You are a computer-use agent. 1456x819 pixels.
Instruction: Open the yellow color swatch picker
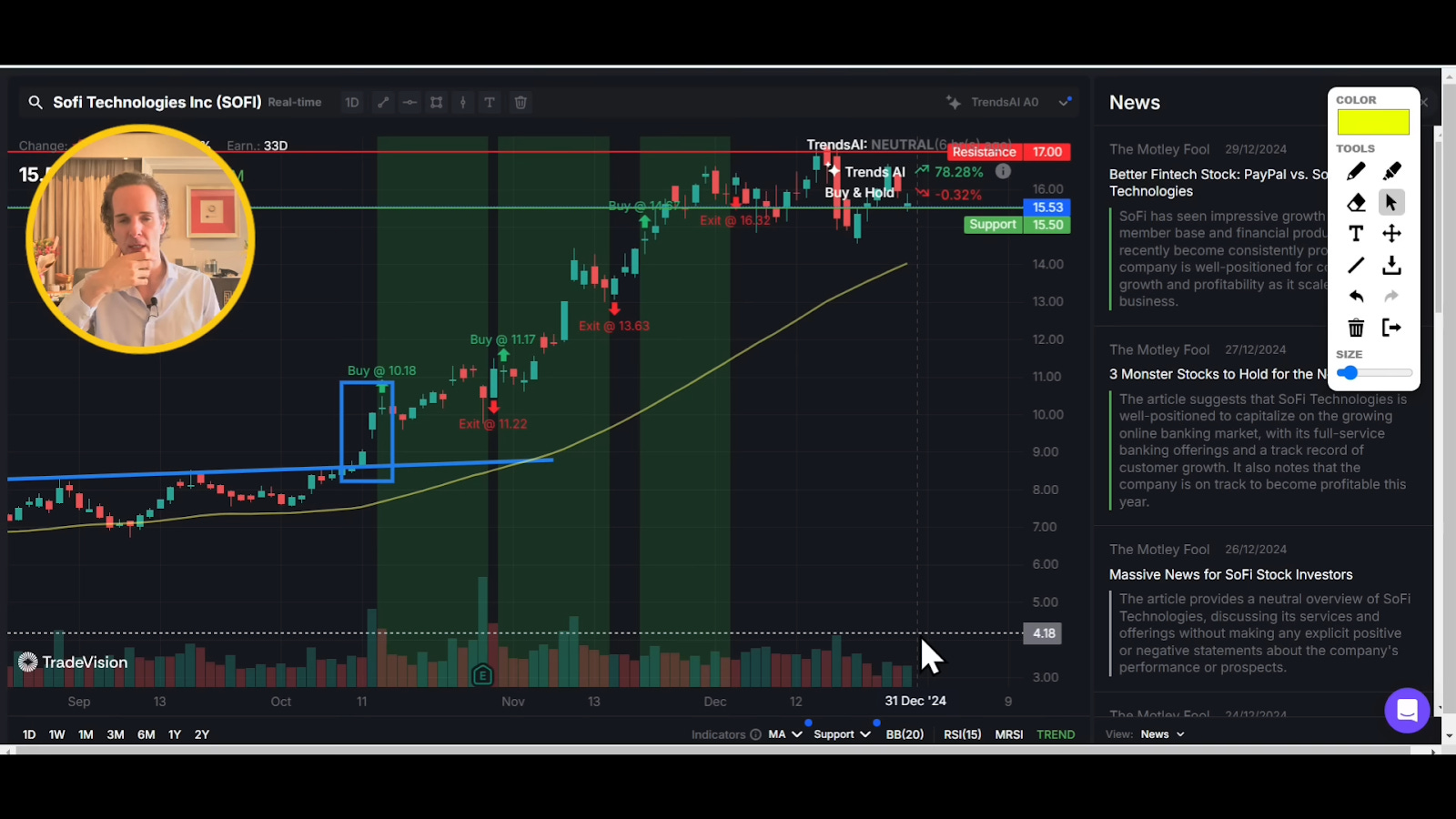[1372, 122]
